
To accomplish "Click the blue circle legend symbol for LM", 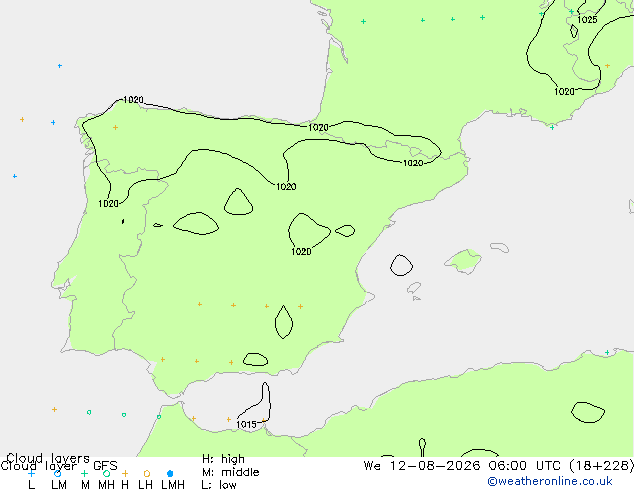I will tap(57, 473).
